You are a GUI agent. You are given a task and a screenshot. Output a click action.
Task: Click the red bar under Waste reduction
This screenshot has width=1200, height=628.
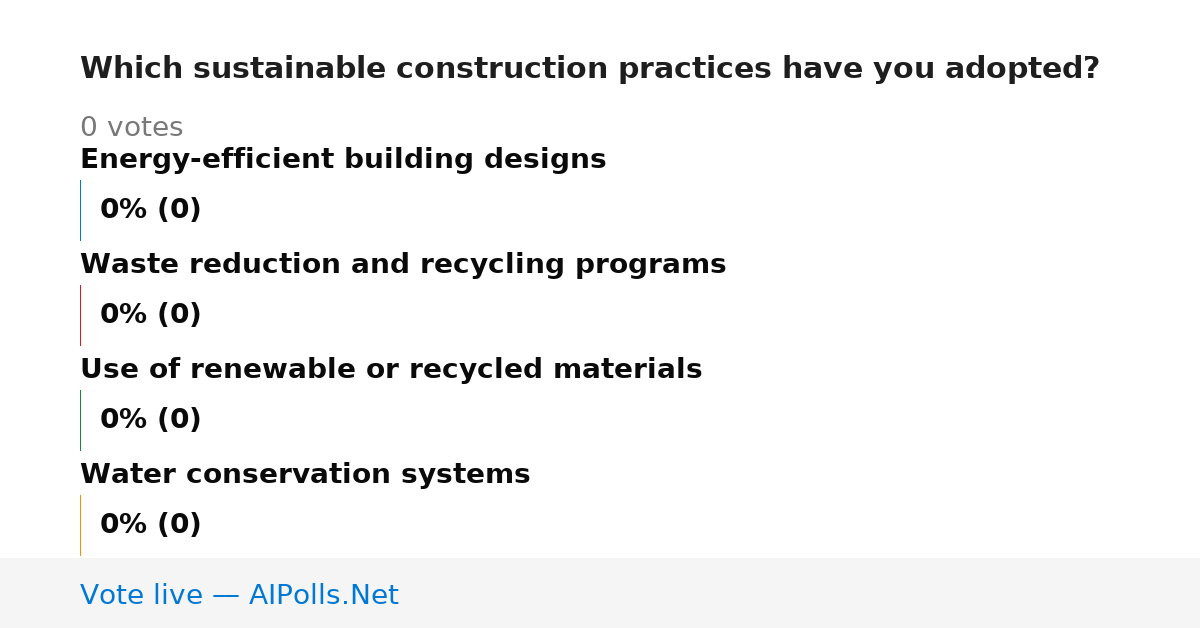pyautogui.click(x=80, y=315)
